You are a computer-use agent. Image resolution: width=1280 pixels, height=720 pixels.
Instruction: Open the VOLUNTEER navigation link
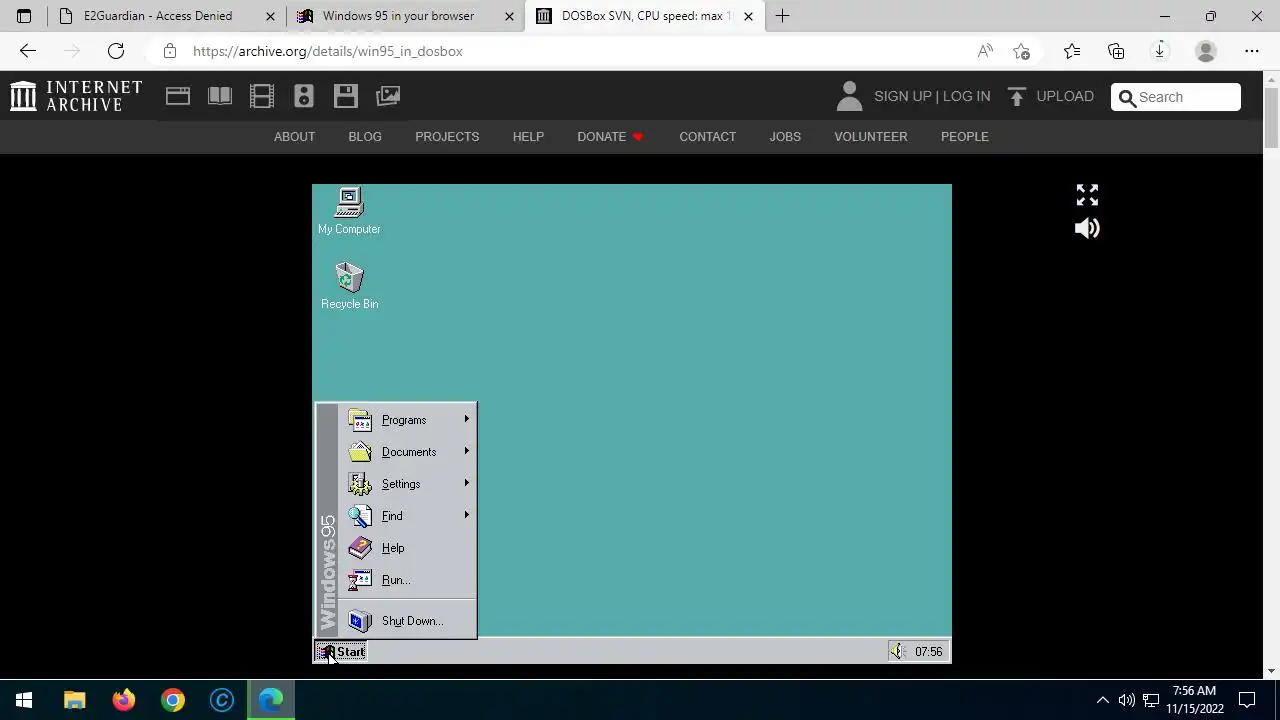tap(871, 137)
